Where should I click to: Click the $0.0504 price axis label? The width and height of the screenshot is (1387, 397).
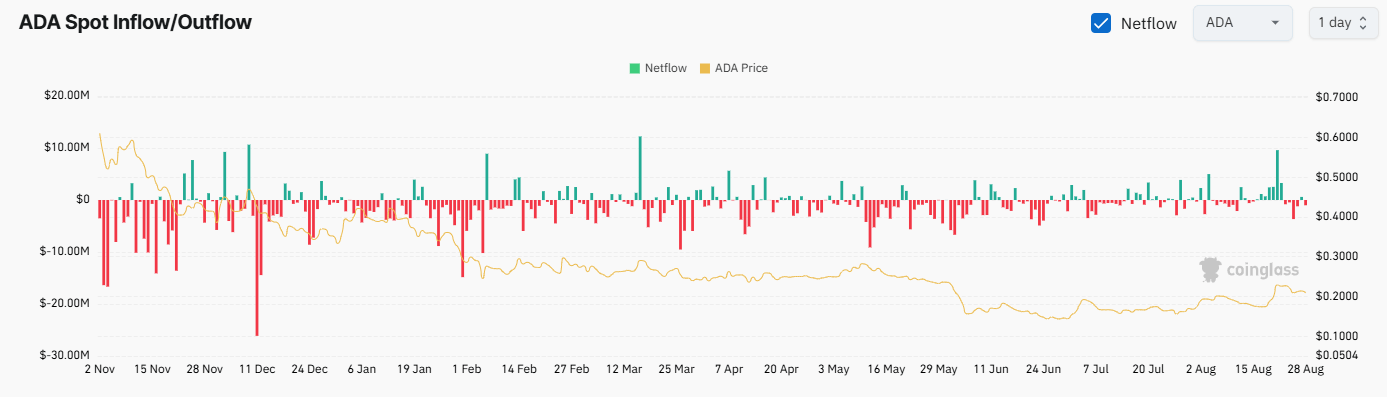pos(1338,355)
